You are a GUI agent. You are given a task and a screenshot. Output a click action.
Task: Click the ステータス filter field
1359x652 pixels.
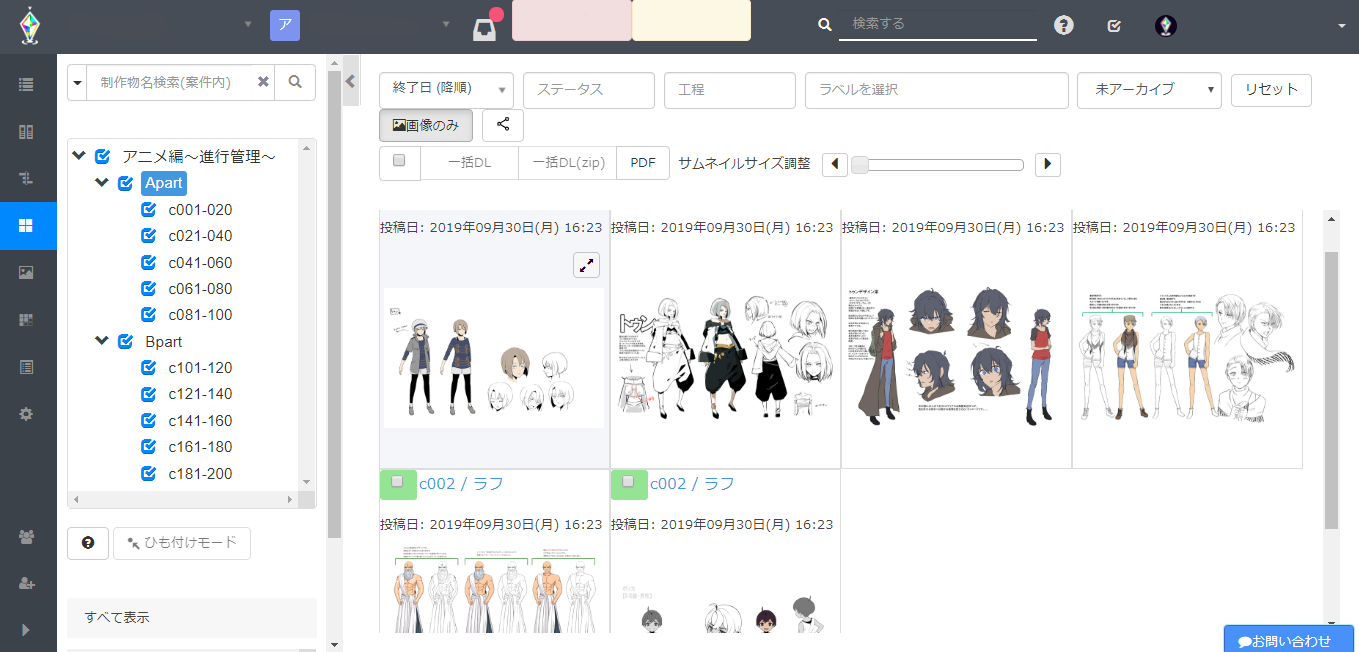pyautogui.click(x=588, y=90)
